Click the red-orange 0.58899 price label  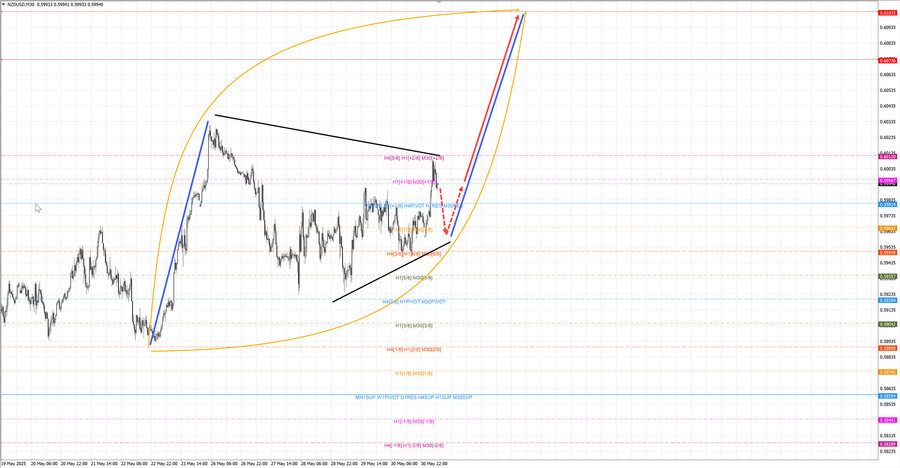(888, 348)
